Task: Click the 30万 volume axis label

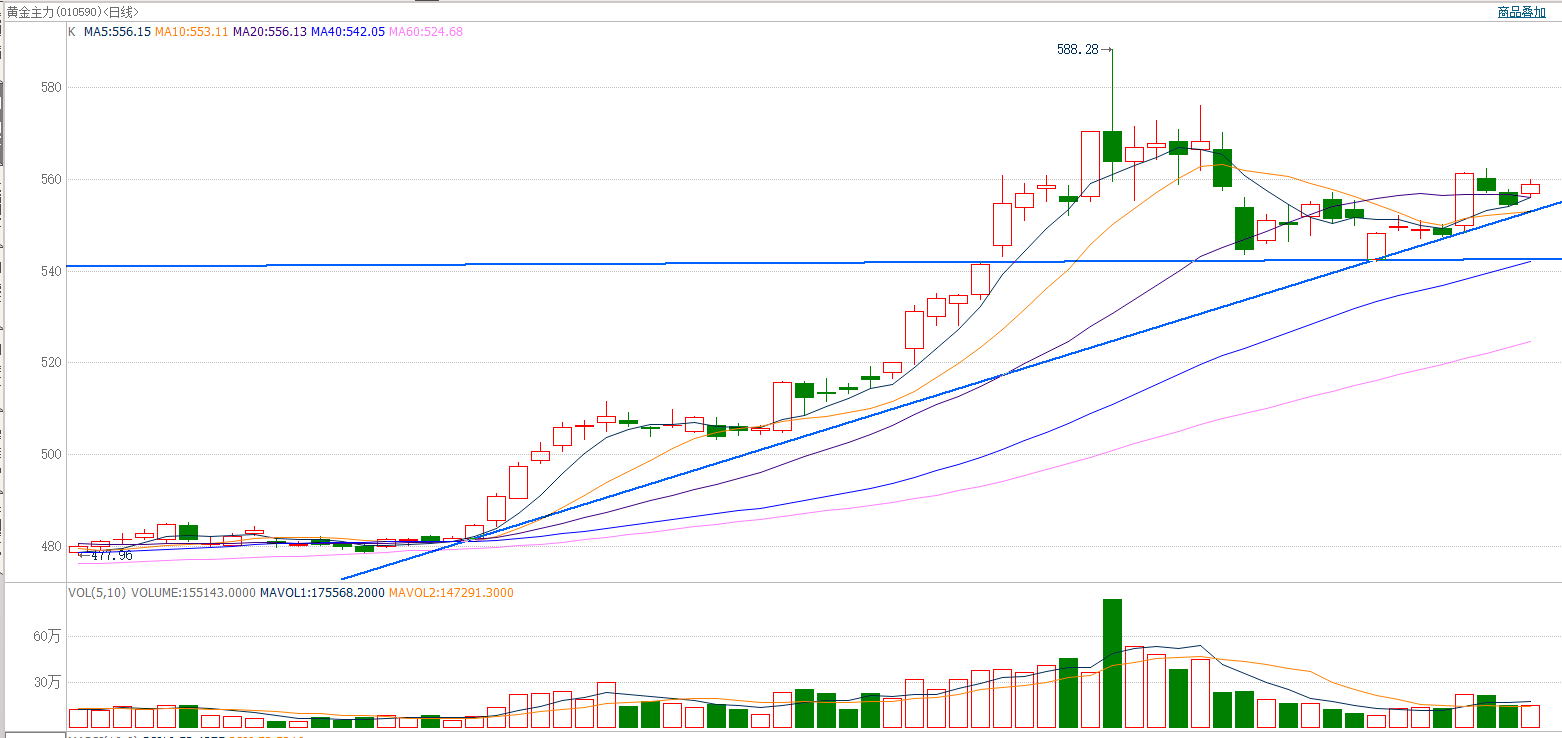Action: point(48,682)
